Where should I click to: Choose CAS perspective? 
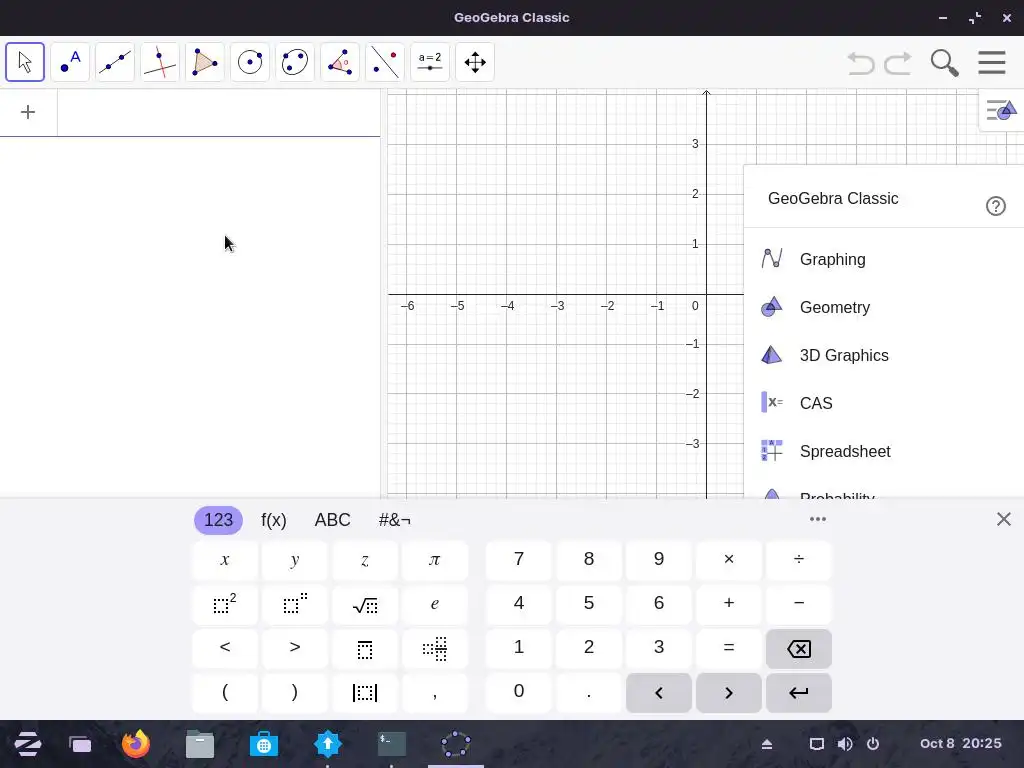(x=884, y=403)
